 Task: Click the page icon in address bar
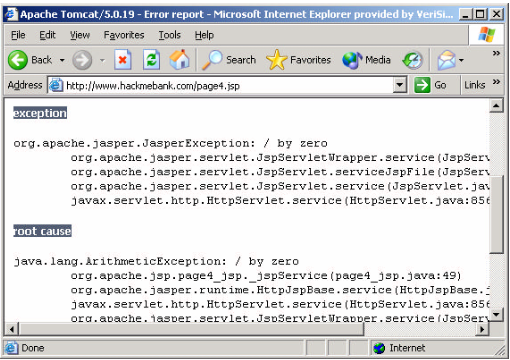pyautogui.click(x=56, y=85)
